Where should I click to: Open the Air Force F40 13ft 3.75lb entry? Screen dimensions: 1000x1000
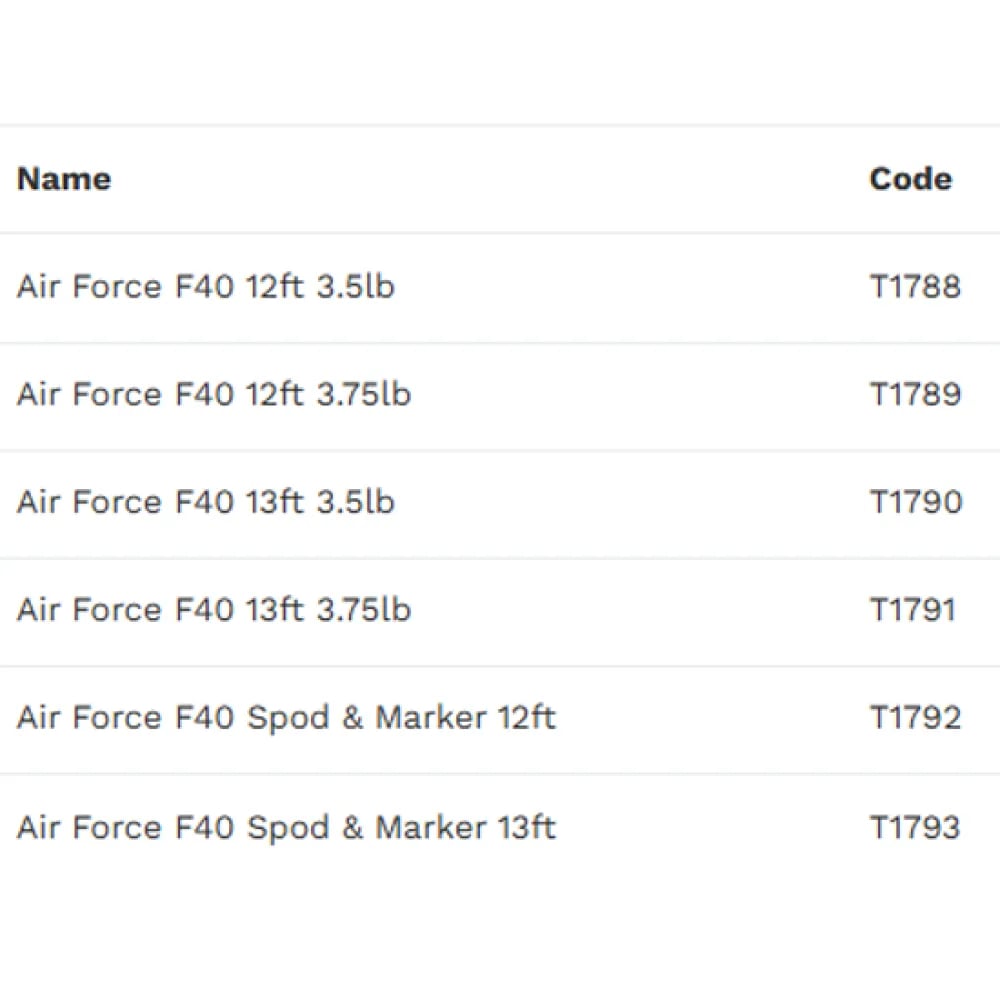[214, 610]
